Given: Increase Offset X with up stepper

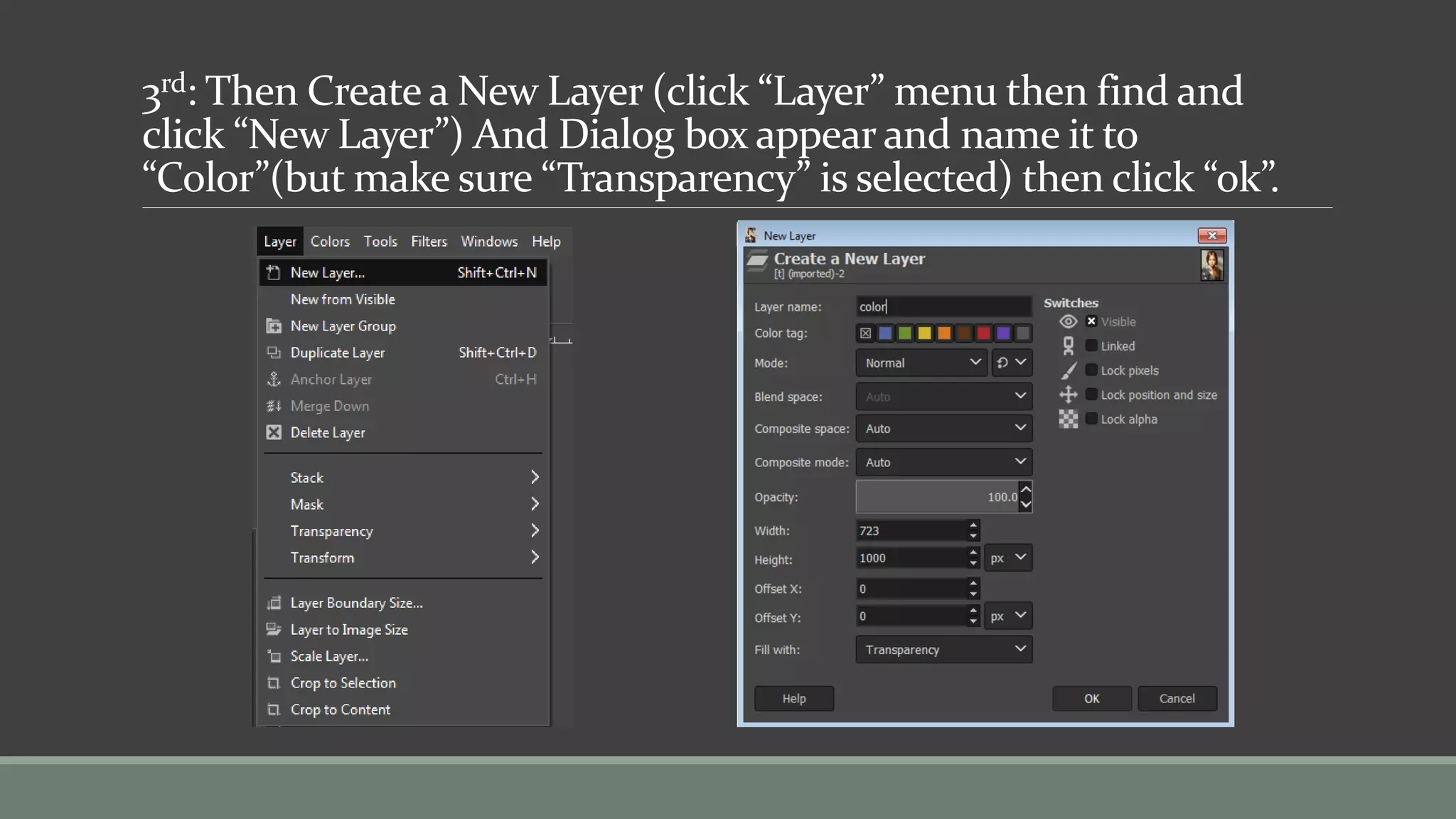Looking at the screenshot, I should click(973, 583).
